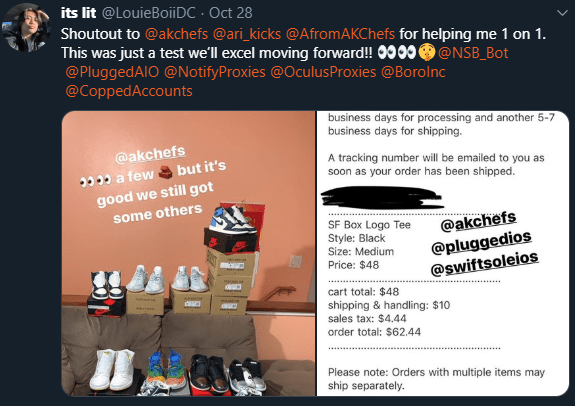Screen dimensions: 575x406
Task: Open the @CoppedAccounts mention link
Action: click(129, 91)
